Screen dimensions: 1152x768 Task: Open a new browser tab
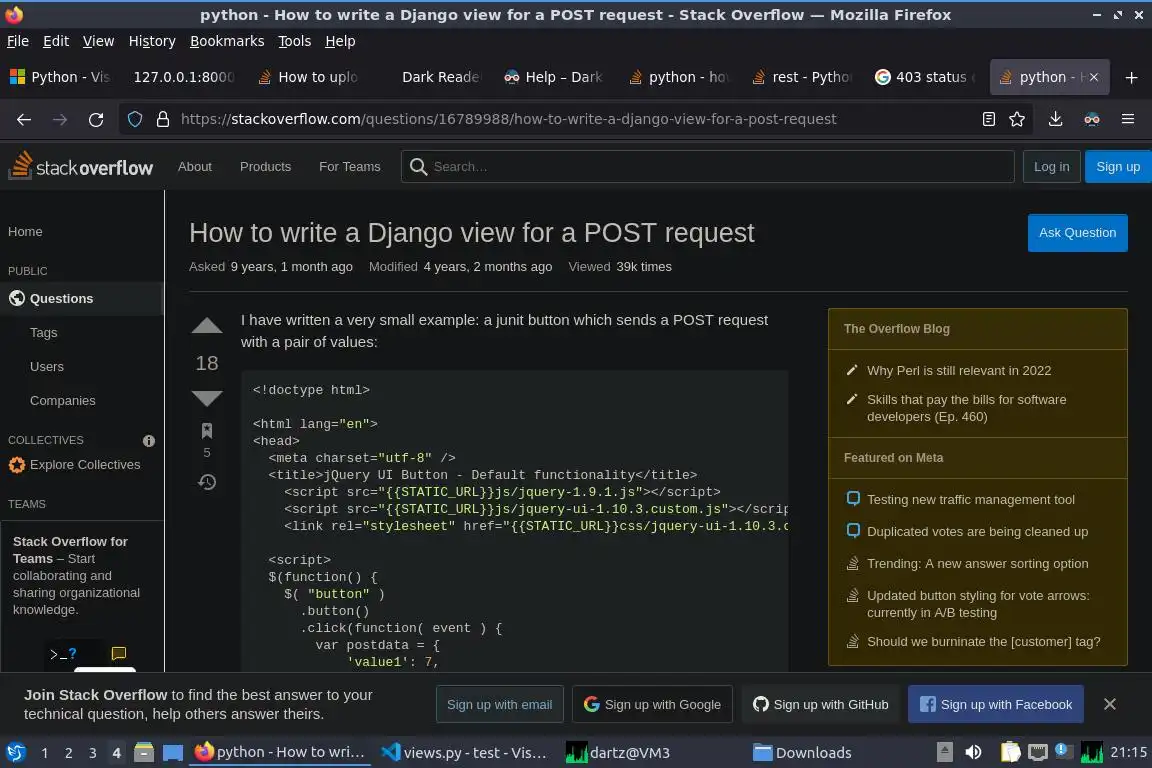(x=1131, y=77)
